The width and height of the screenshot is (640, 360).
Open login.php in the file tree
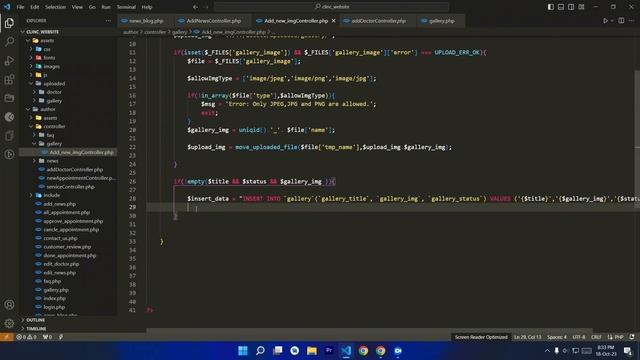pyautogui.click(x=54, y=307)
